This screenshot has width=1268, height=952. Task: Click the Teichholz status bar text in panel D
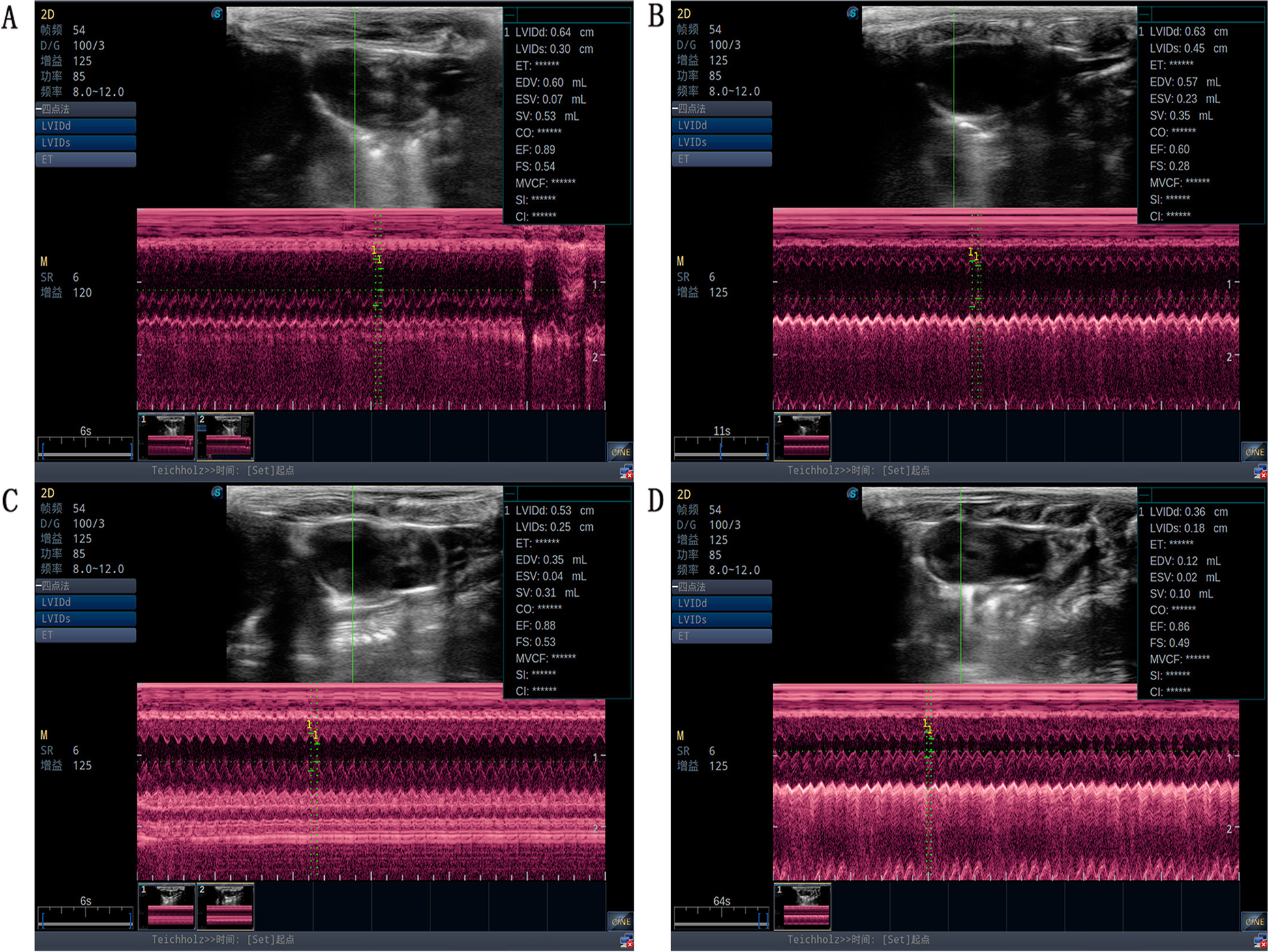(x=858, y=939)
